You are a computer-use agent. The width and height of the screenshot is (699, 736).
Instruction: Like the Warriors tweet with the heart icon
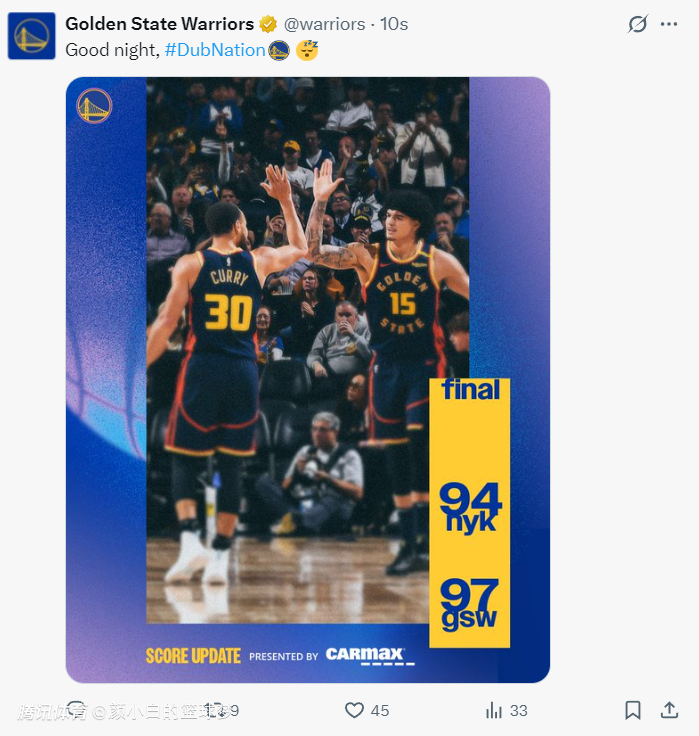click(354, 710)
